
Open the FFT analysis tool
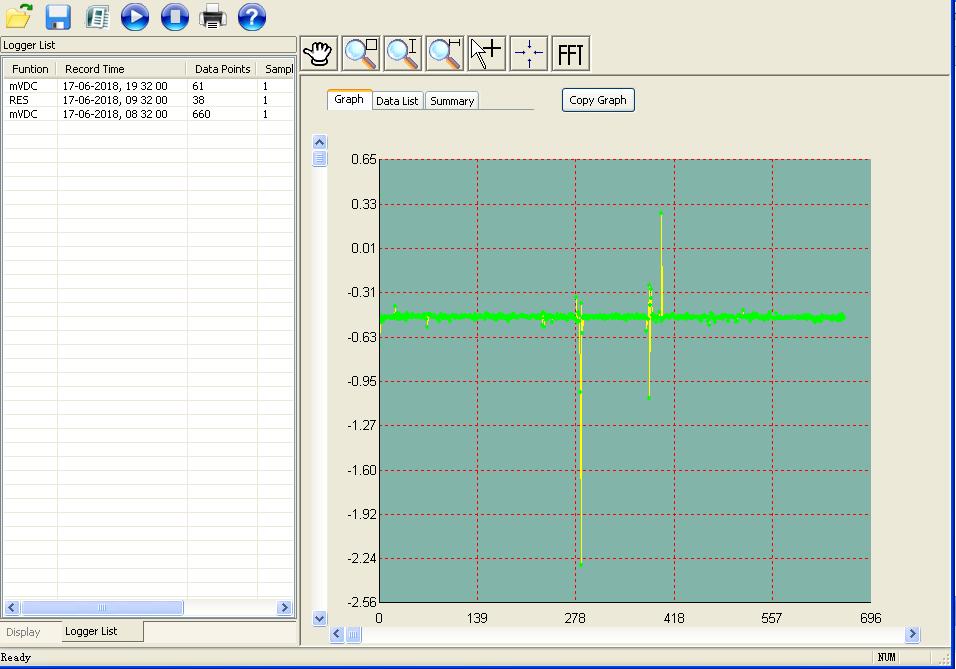(571, 54)
